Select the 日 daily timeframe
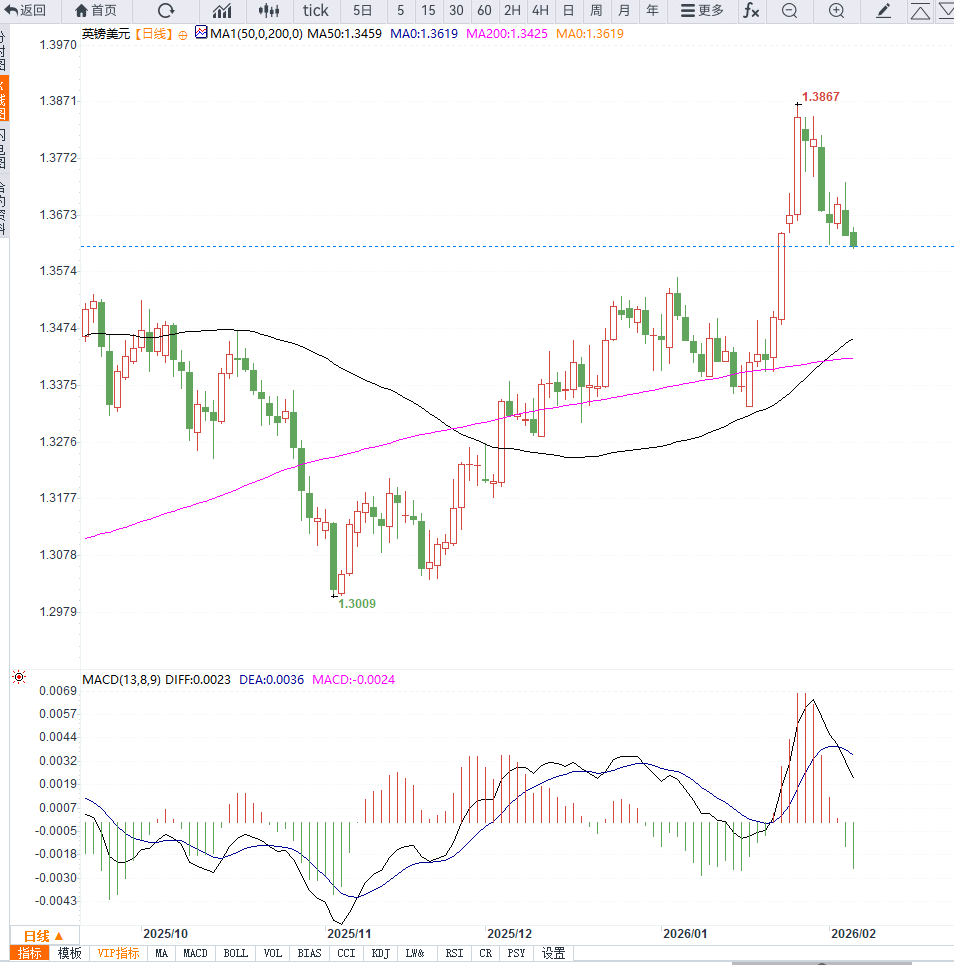 pos(568,10)
